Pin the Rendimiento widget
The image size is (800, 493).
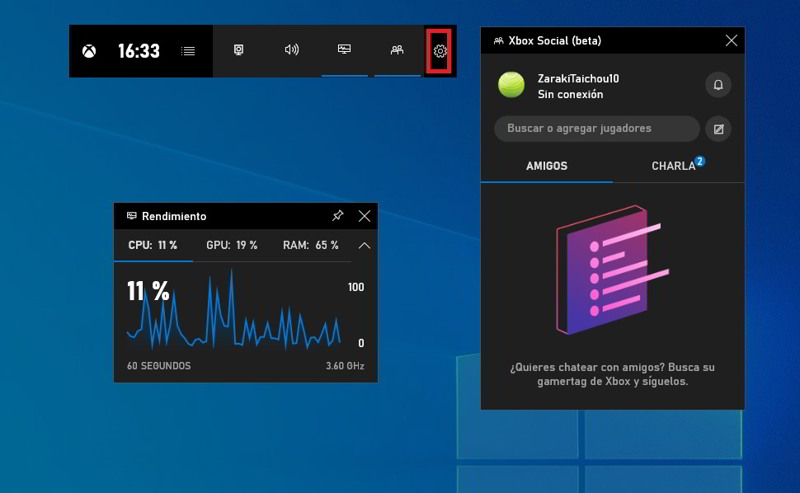coord(337,216)
